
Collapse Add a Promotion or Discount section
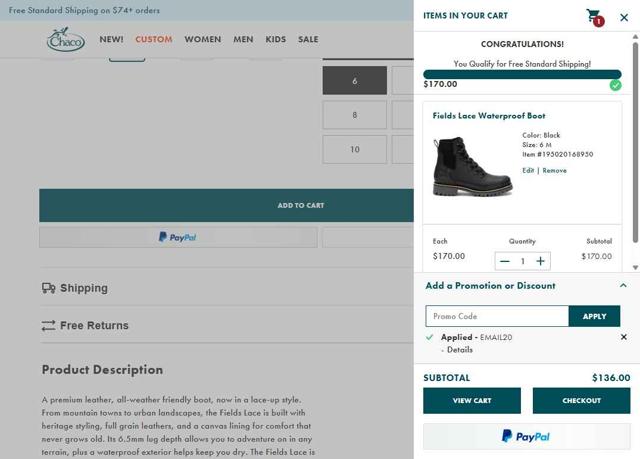[623, 286]
